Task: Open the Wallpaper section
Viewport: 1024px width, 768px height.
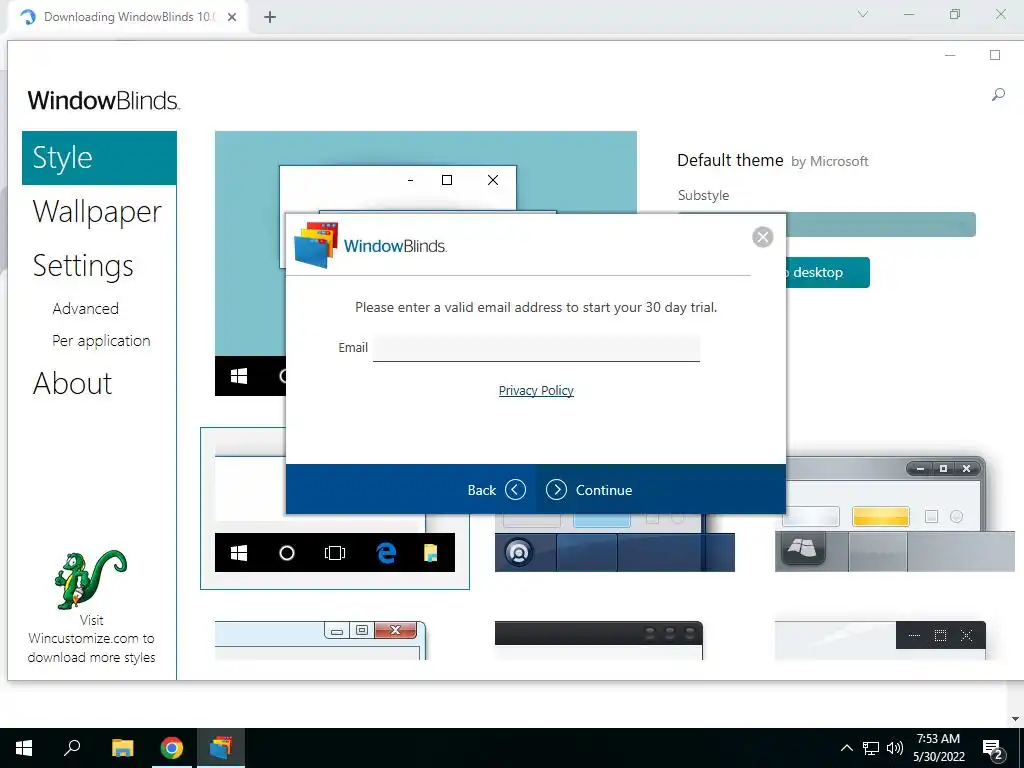Action: 97,212
